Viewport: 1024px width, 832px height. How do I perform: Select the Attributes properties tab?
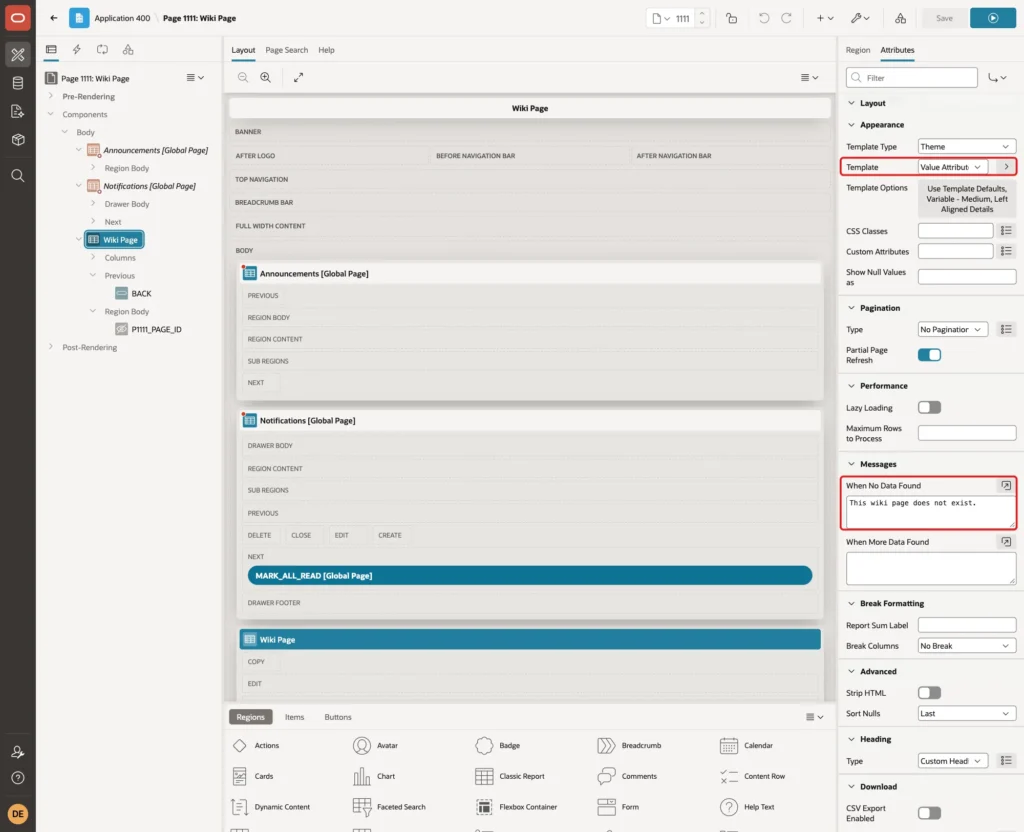click(x=897, y=50)
